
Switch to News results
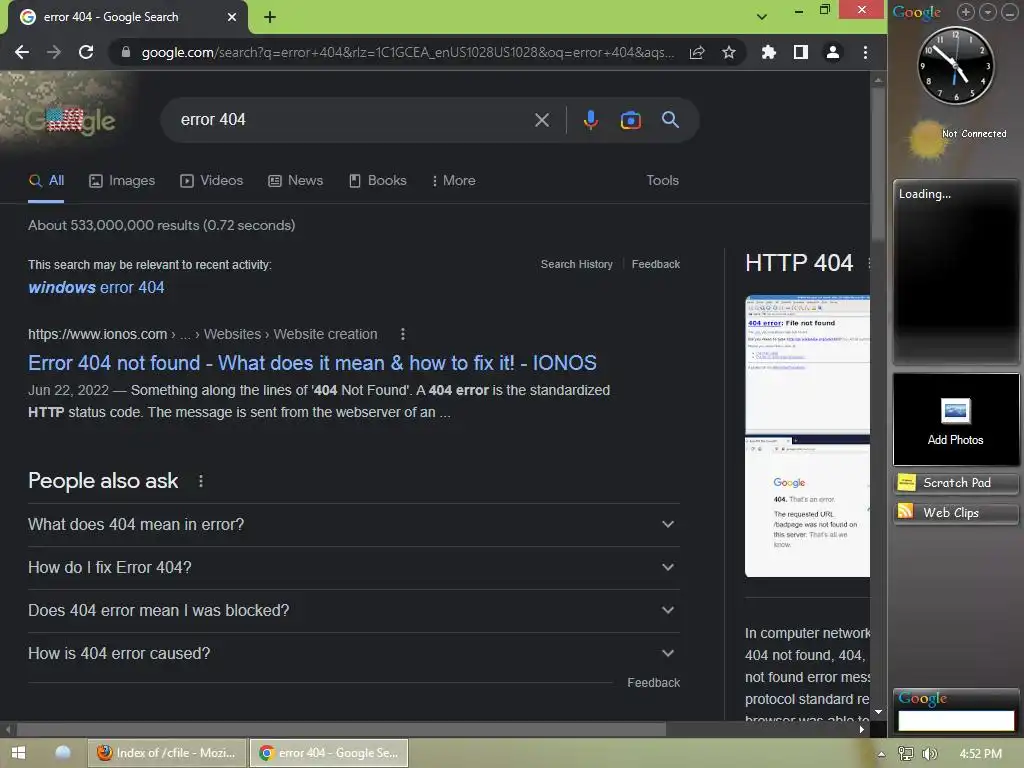tap(295, 181)
